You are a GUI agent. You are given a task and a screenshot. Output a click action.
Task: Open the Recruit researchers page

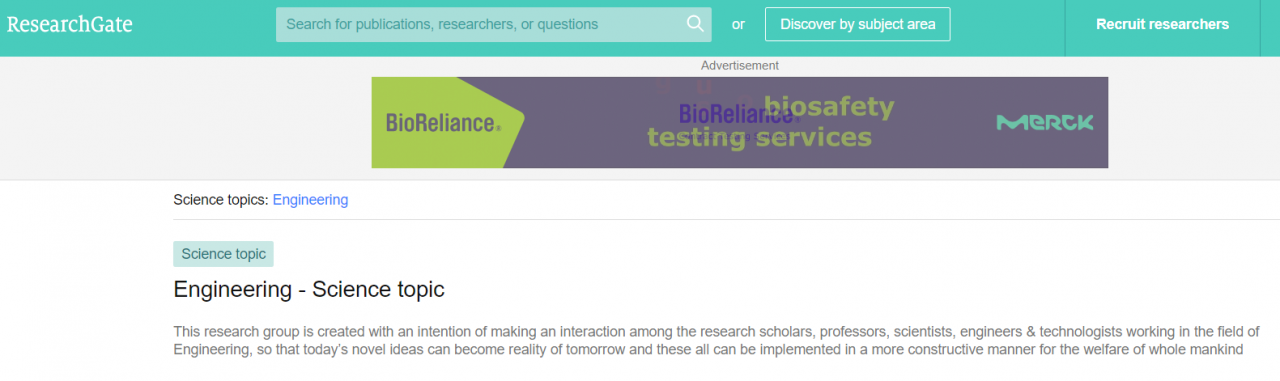click(x=1162, y=24)
